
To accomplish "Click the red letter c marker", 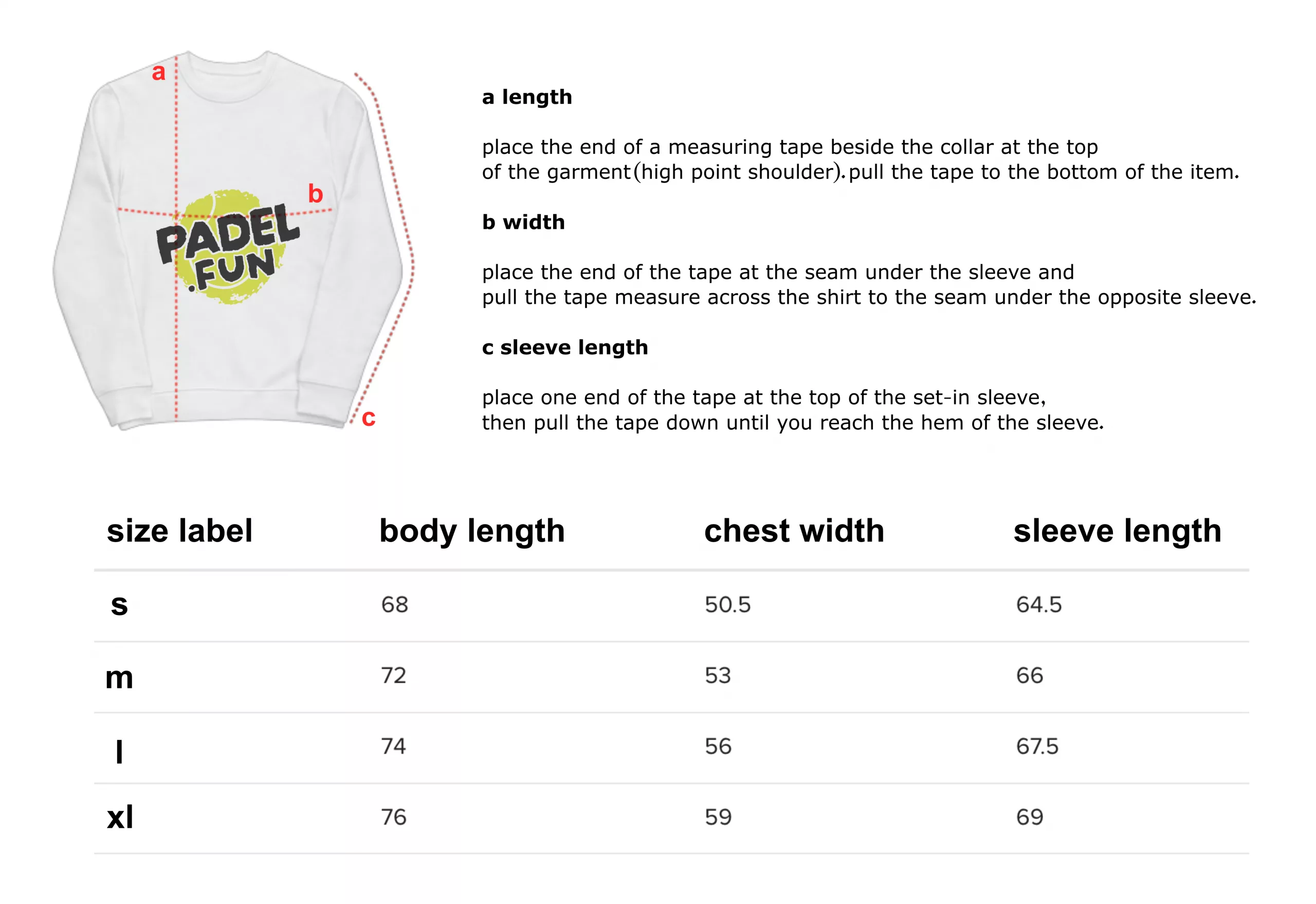I will 369,418.
